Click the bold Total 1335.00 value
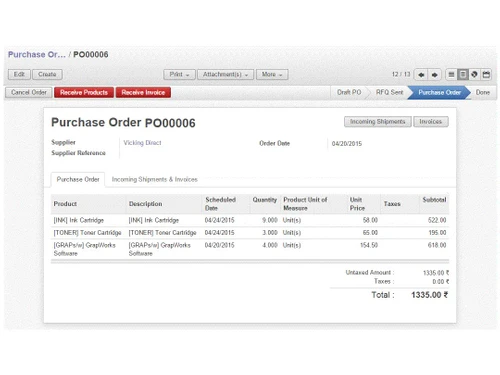Screen dimensions: 500x375 (430, 295)
